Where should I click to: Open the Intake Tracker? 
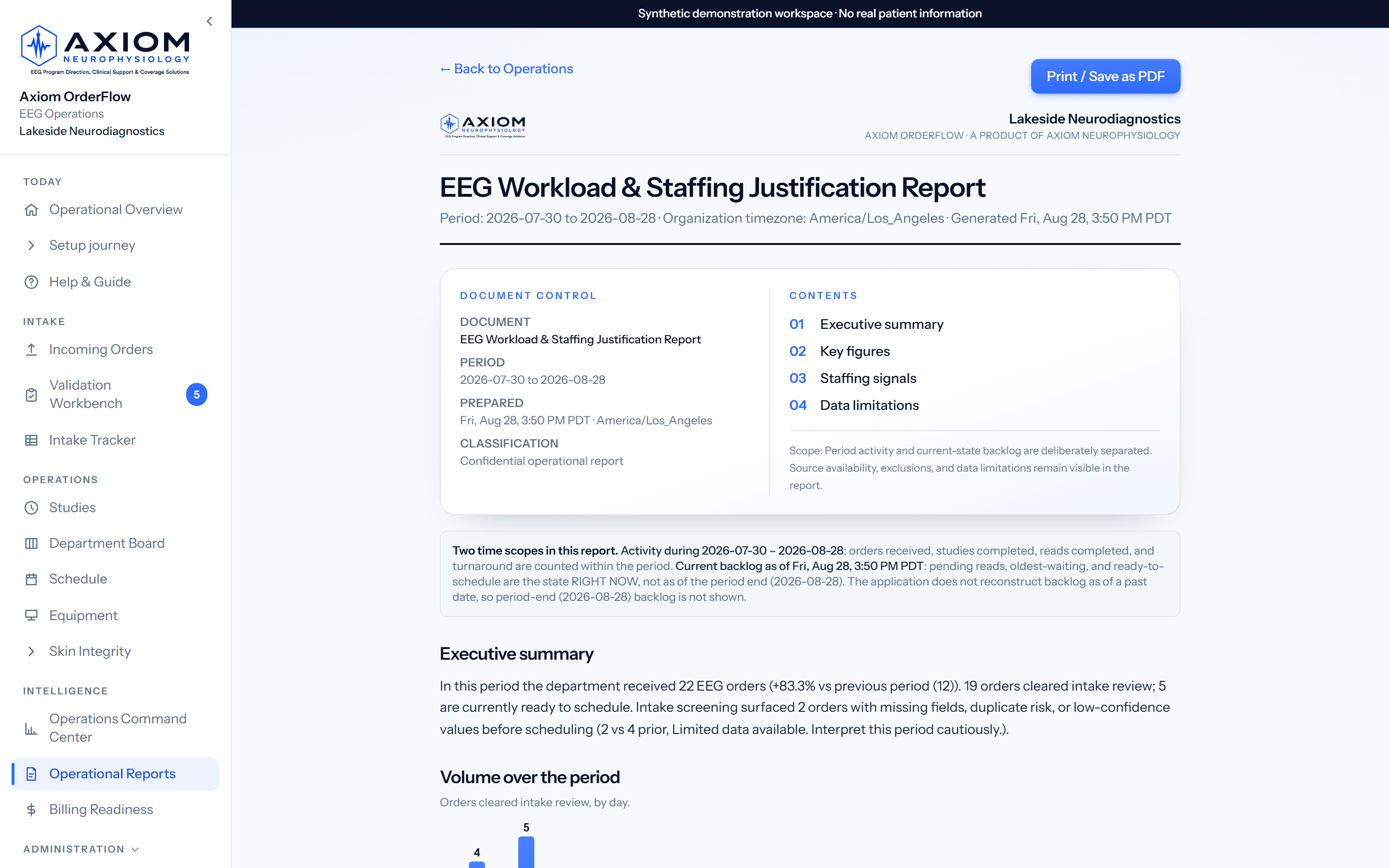[x=115, y=440]
